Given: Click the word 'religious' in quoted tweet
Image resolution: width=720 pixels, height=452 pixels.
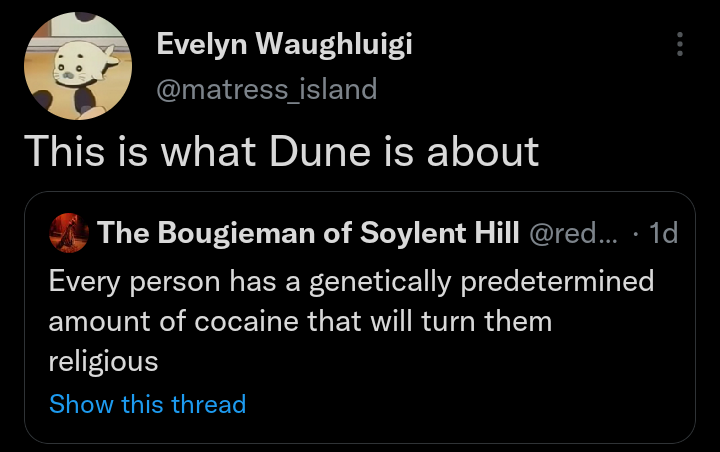Looking at the screenshot, I should [x=103, y=362].
